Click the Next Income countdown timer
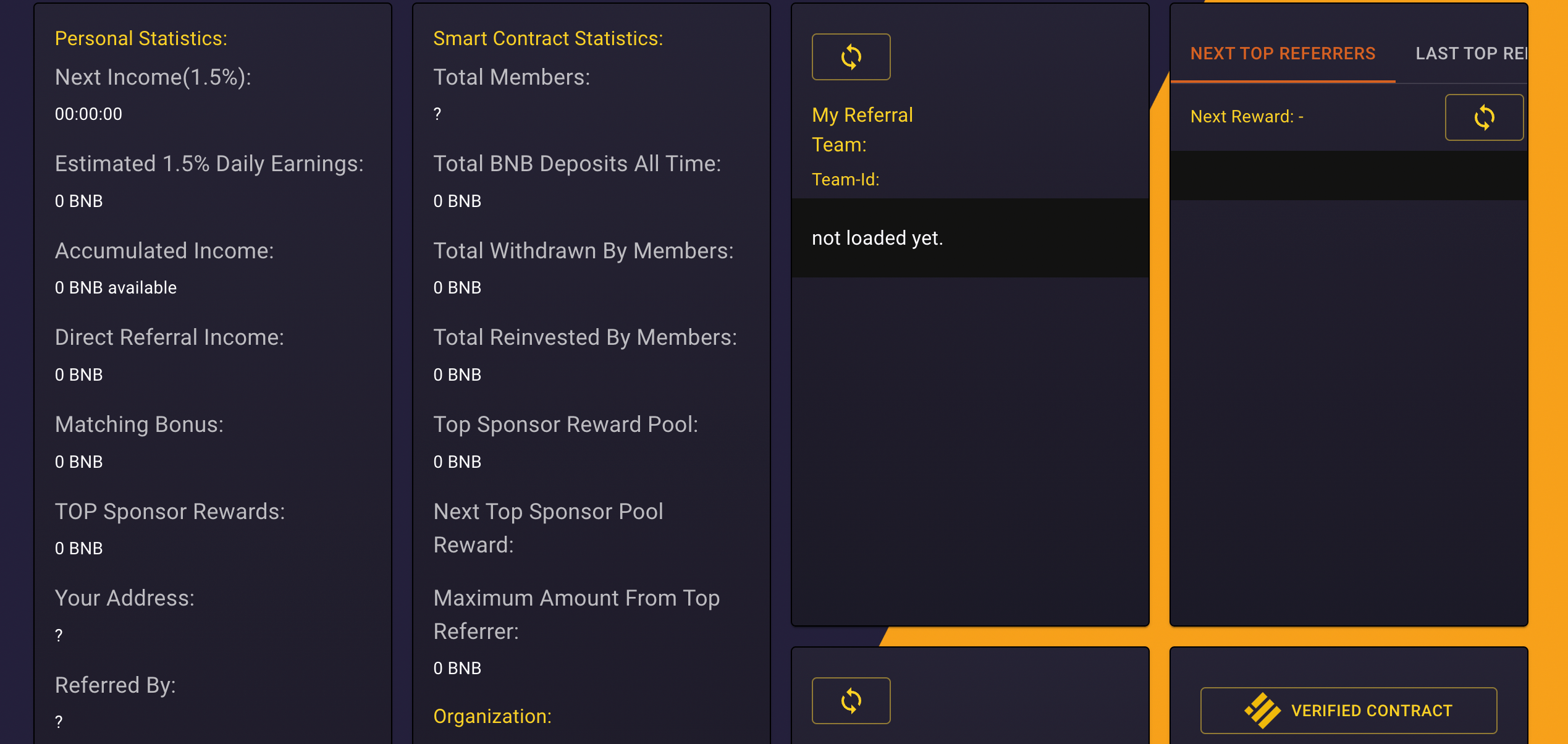The width and height of the screenshot is (1568, 744). pos(88,114)
